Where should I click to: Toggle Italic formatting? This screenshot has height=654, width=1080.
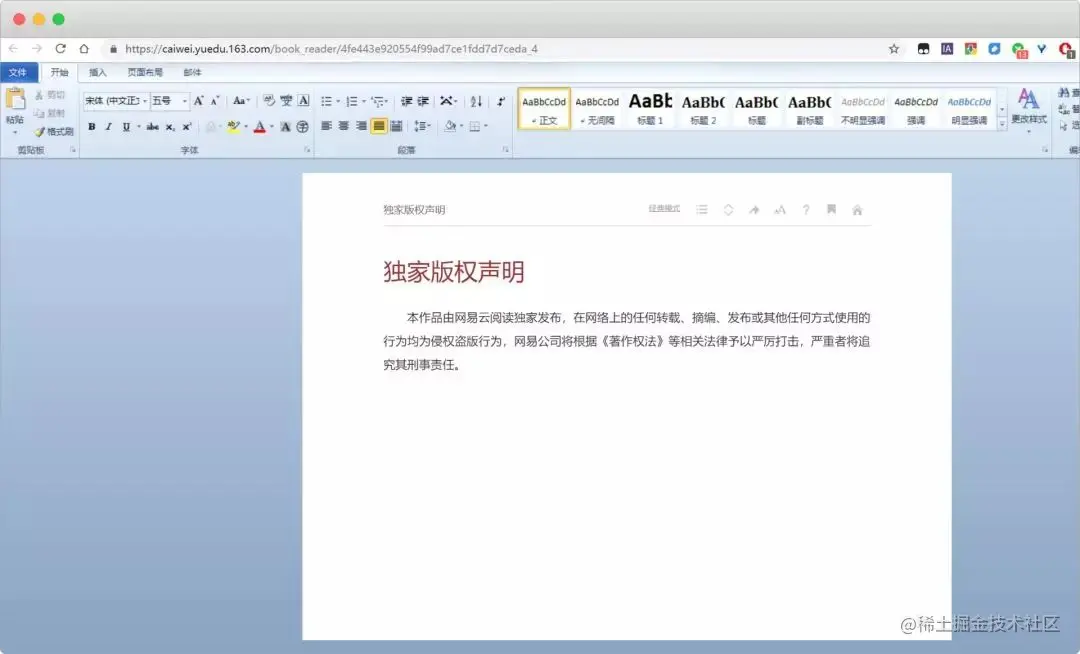click(108, 127)
